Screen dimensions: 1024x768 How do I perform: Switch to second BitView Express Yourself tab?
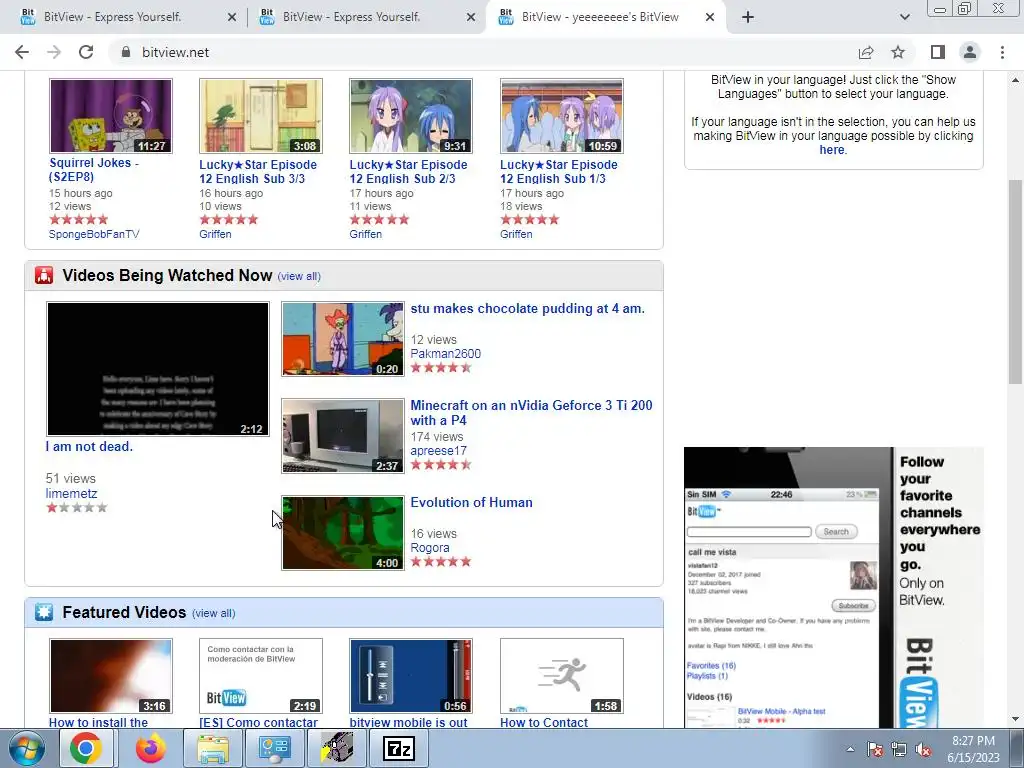(x=363, y=17)
